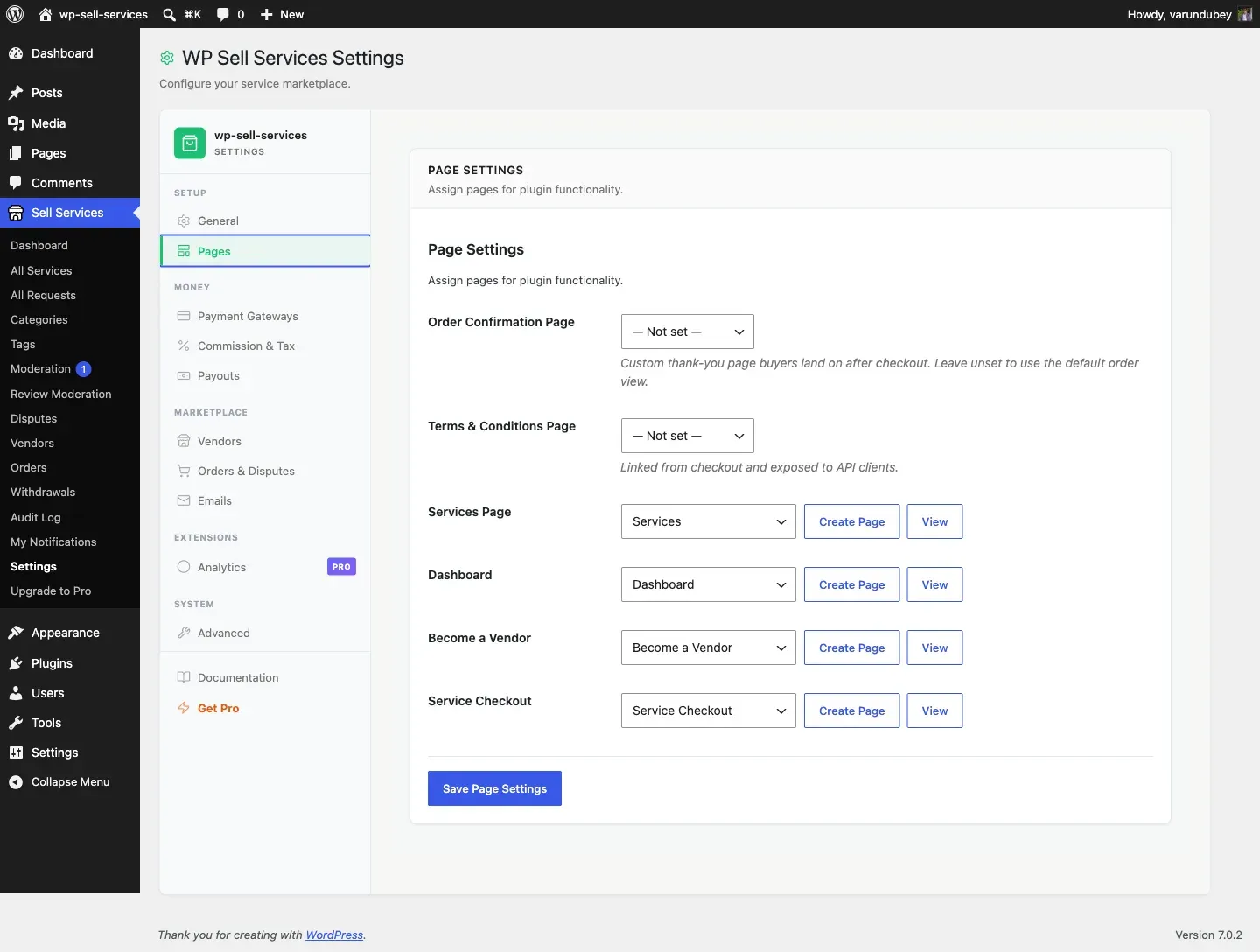
Task: Click the settings gear icon beside page title
Action: [x=167, y=58]
